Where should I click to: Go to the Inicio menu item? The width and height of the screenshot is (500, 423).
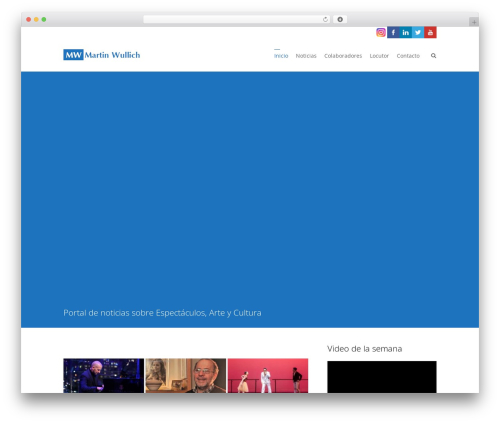click(x=281, y=56)
